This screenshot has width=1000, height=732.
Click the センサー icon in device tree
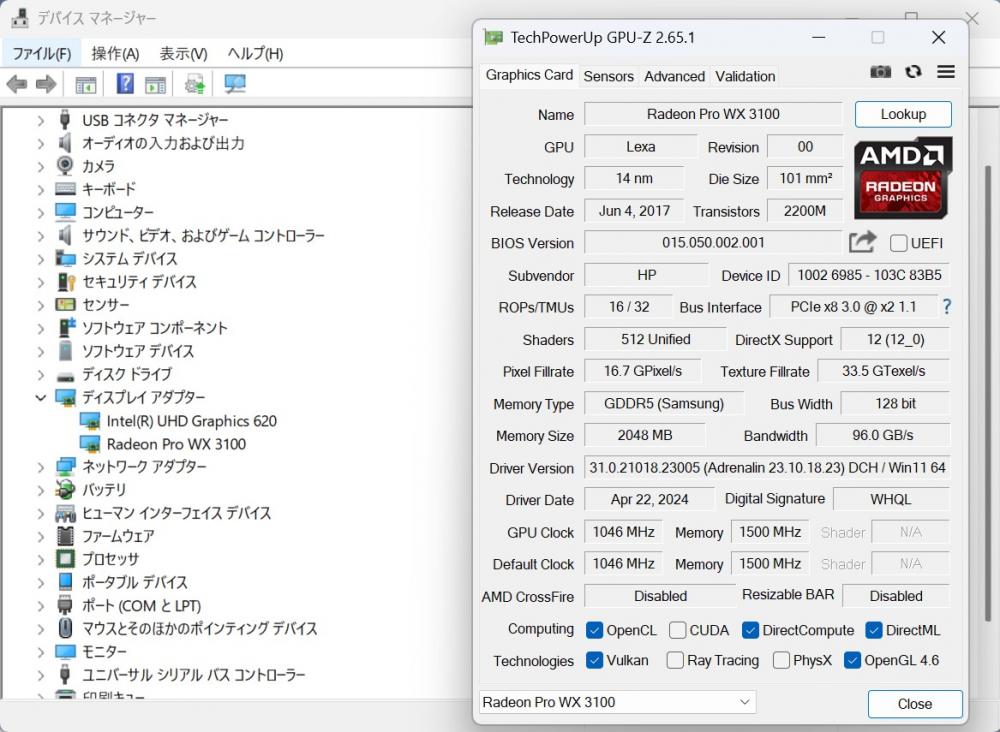coord(65,305)
